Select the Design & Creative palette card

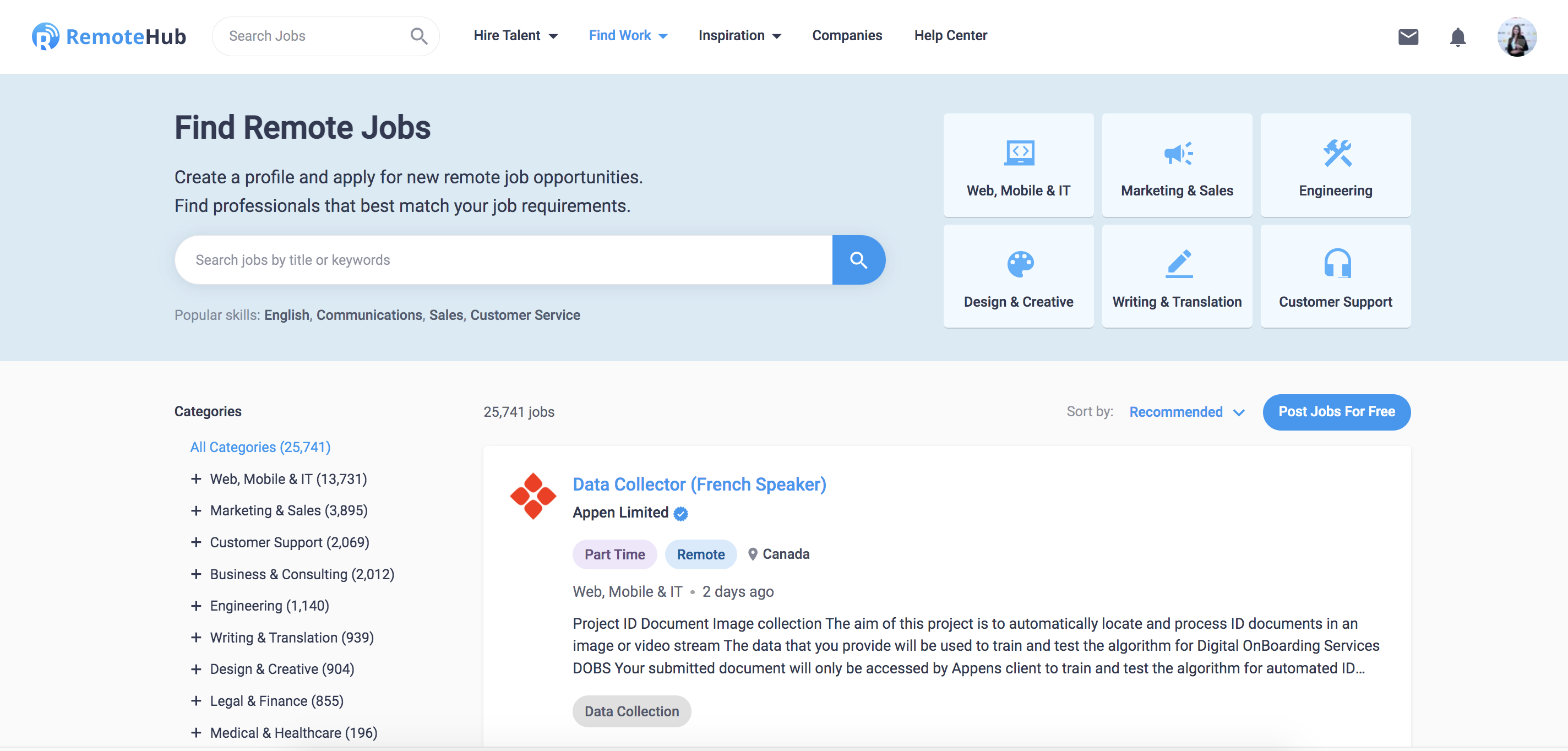[x=1019, y=276]
